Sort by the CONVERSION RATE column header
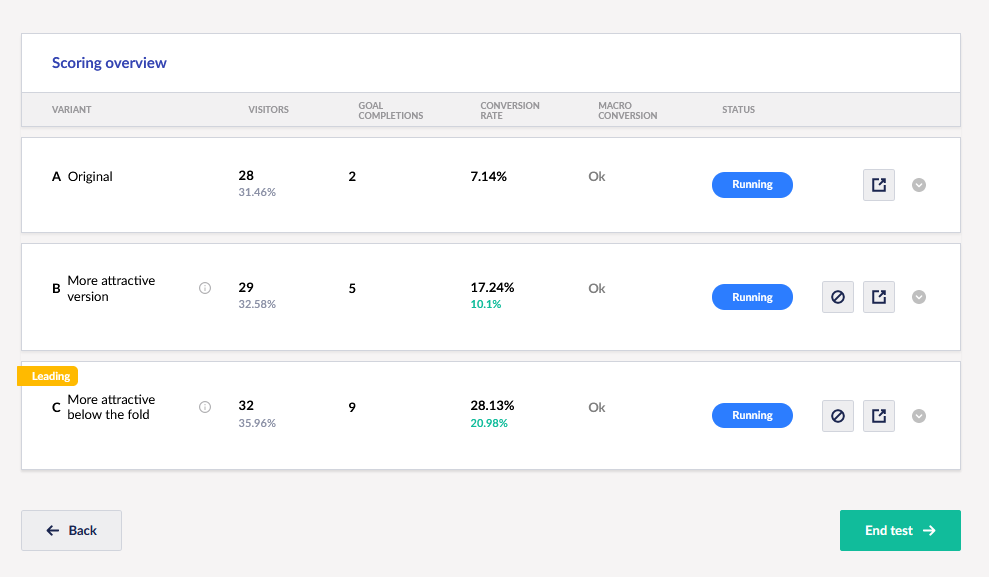Image resolution: width=989 pixels, height=577 pixels. coord(510,109)
